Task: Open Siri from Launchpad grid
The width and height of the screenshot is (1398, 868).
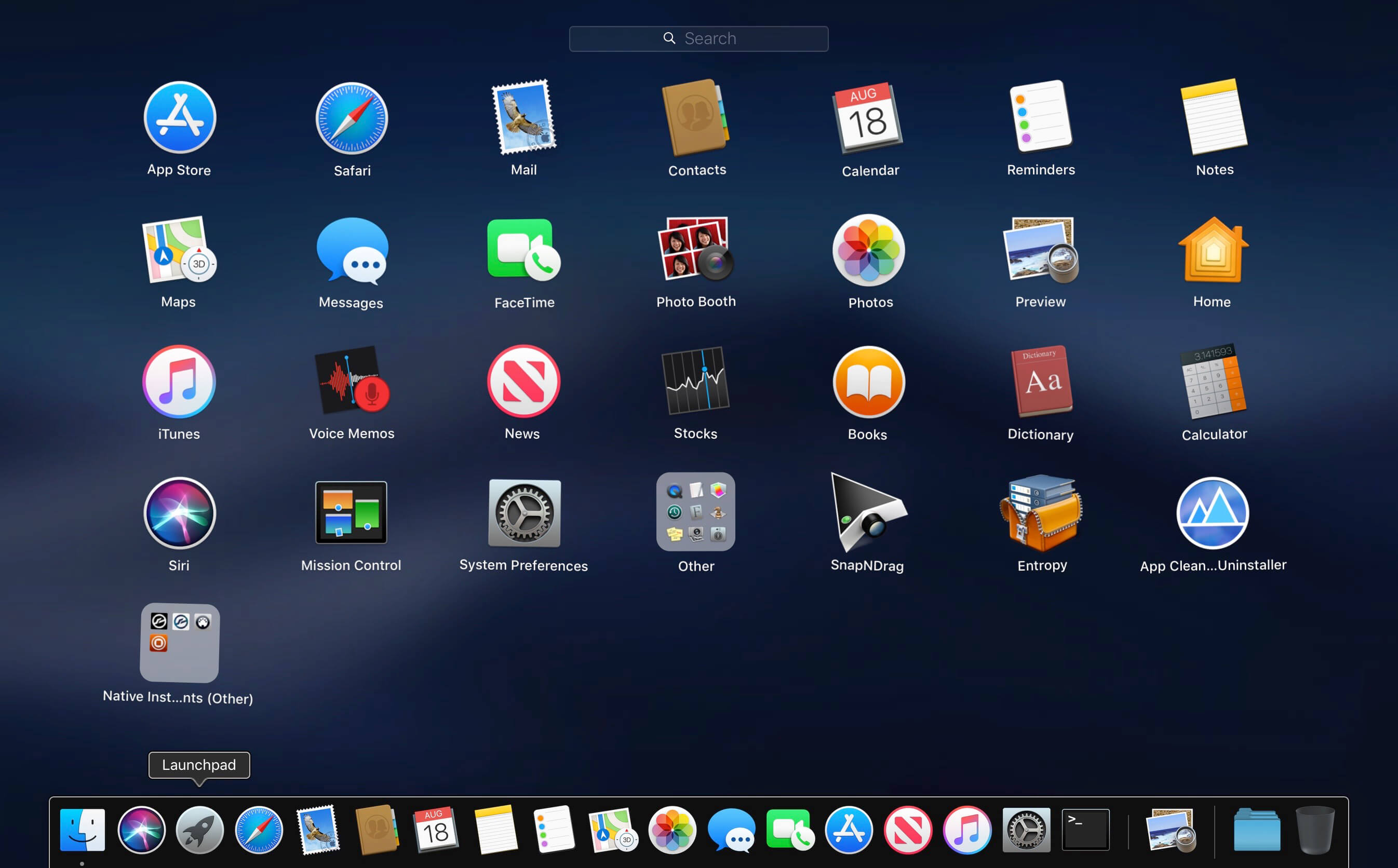Action: pyautogui.click(x=180, y=513)
